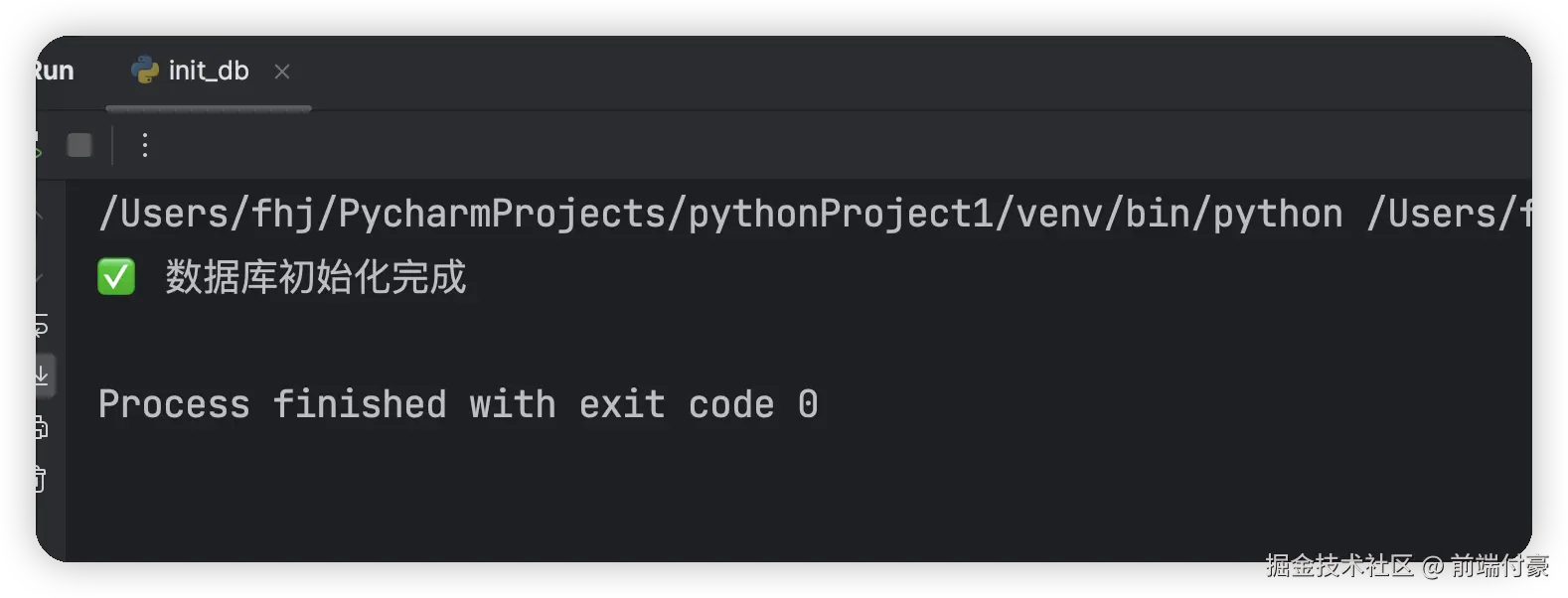Click the green checkmark emoji in output
The width and height of the screenshot is (1568, 598).
(x=116, y=277)
